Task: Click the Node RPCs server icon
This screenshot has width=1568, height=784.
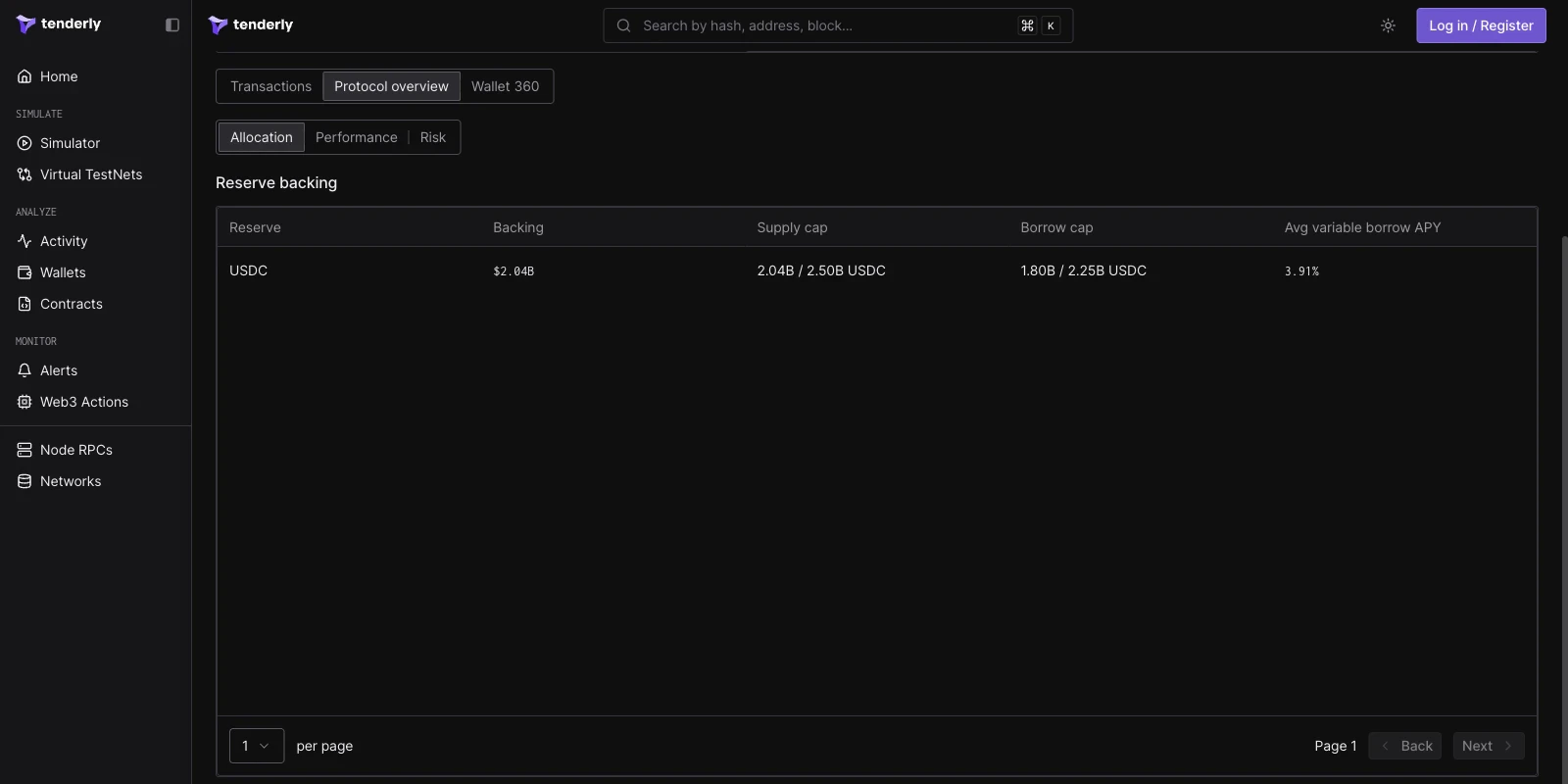Action: pyautogui.click(x=24, y=450)
